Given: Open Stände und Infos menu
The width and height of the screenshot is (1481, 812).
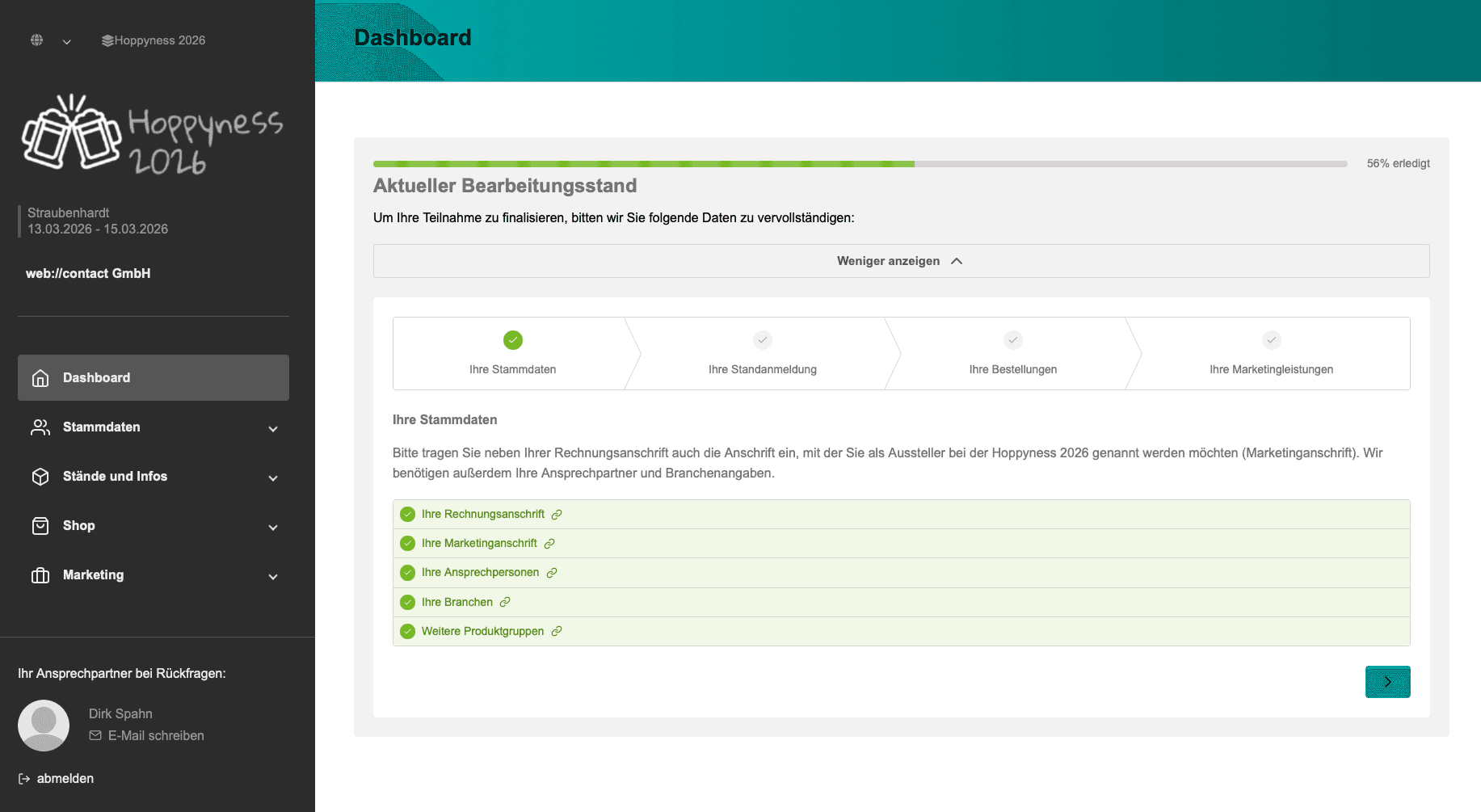Looking at the screenshot, I should pos(154,476).
